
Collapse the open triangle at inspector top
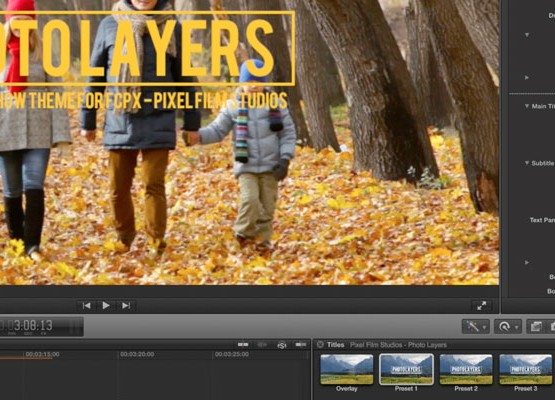[x=527, y=35]
